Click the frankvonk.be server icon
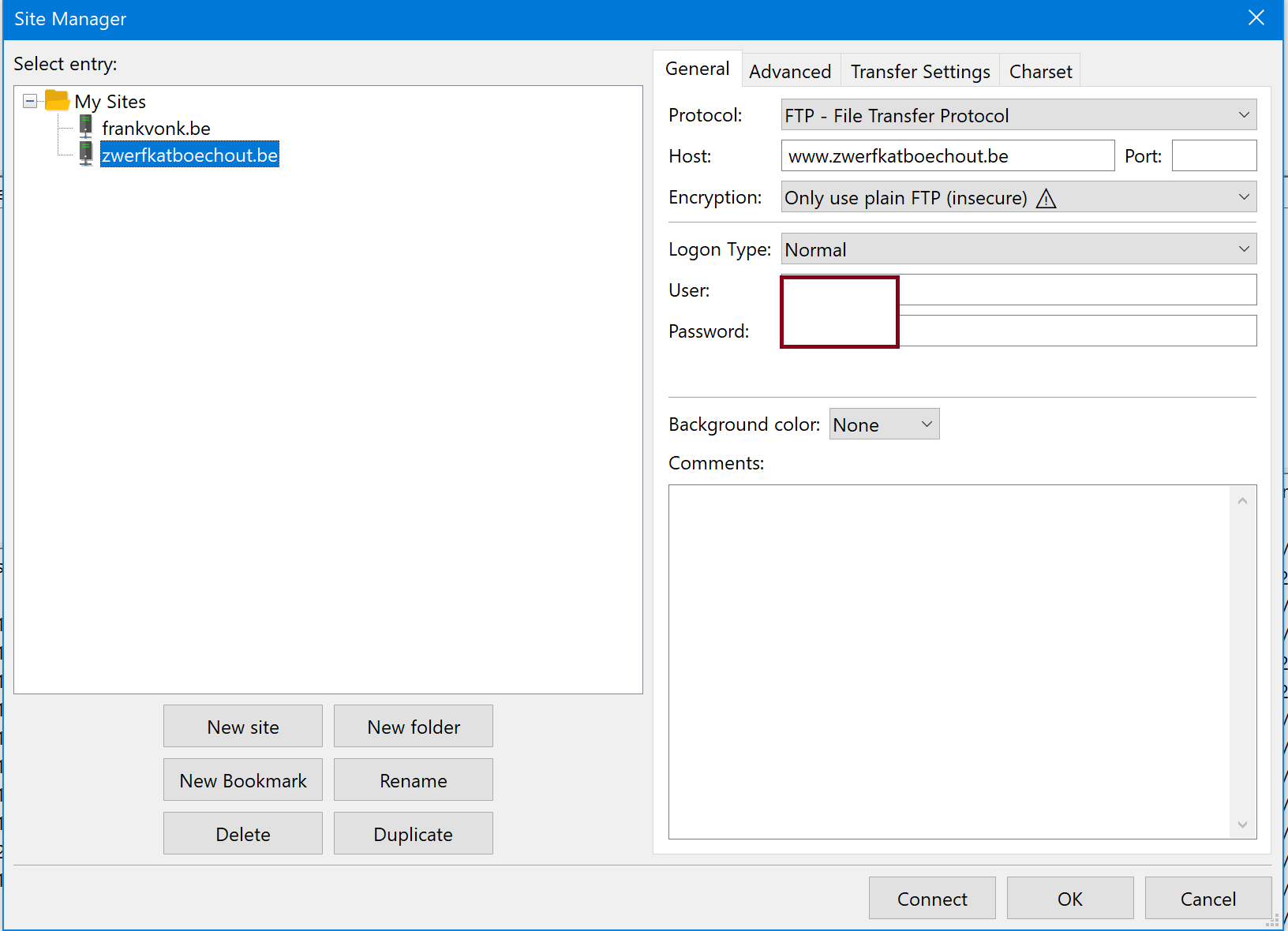This screenshot has width=1288, height=931. click(x=86, y=127)
